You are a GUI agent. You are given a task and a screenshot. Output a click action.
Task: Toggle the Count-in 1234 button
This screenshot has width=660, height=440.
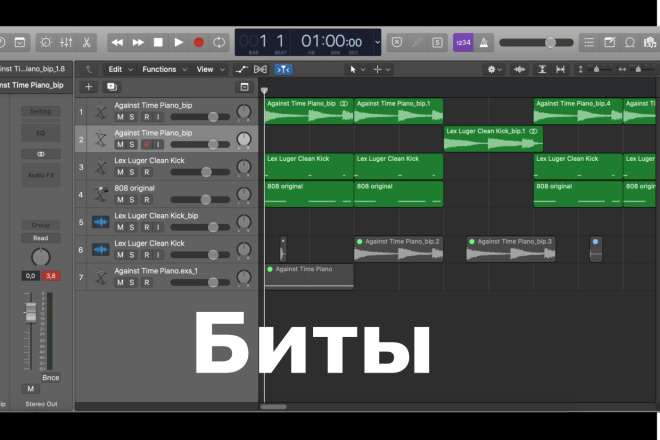(x=463, y=43)
